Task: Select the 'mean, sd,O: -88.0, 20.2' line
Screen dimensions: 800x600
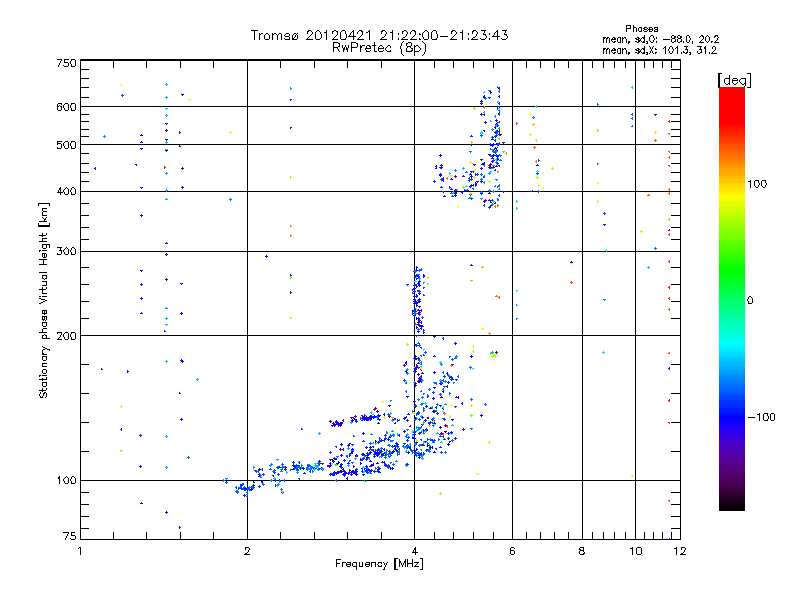Action: coord(661,39)
